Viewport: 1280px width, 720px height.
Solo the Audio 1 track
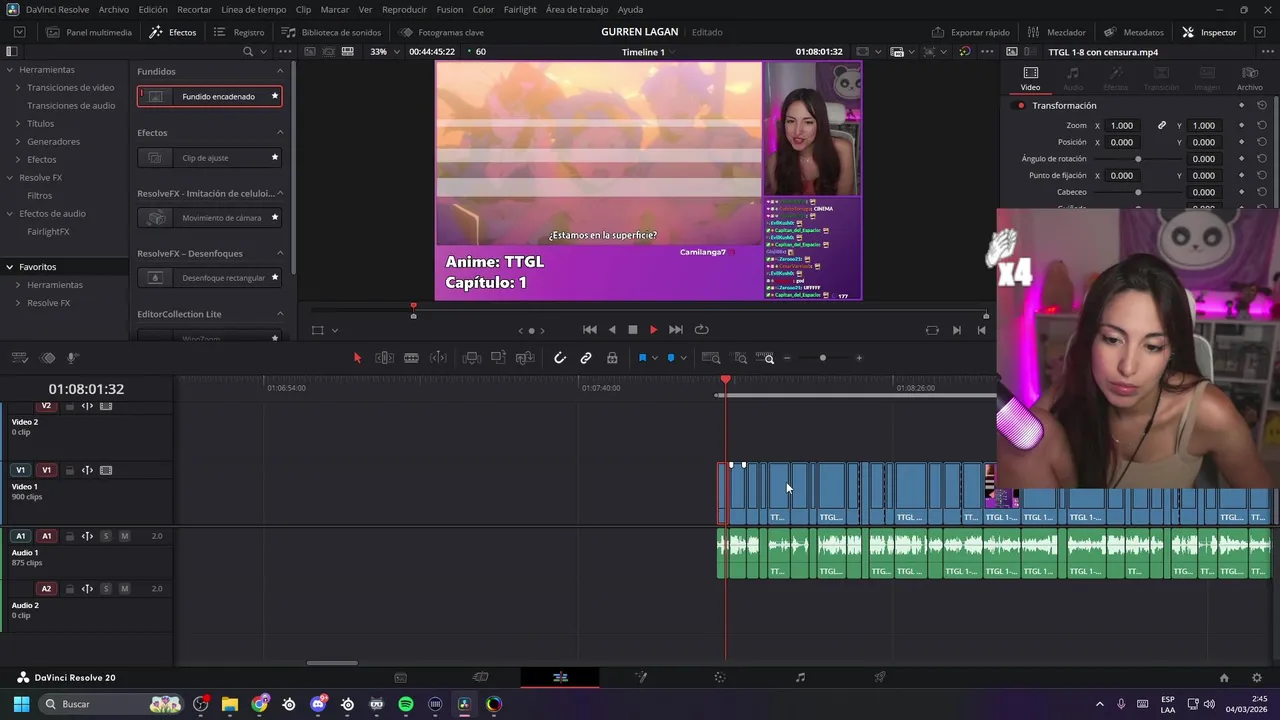click(x=106, y=537)
